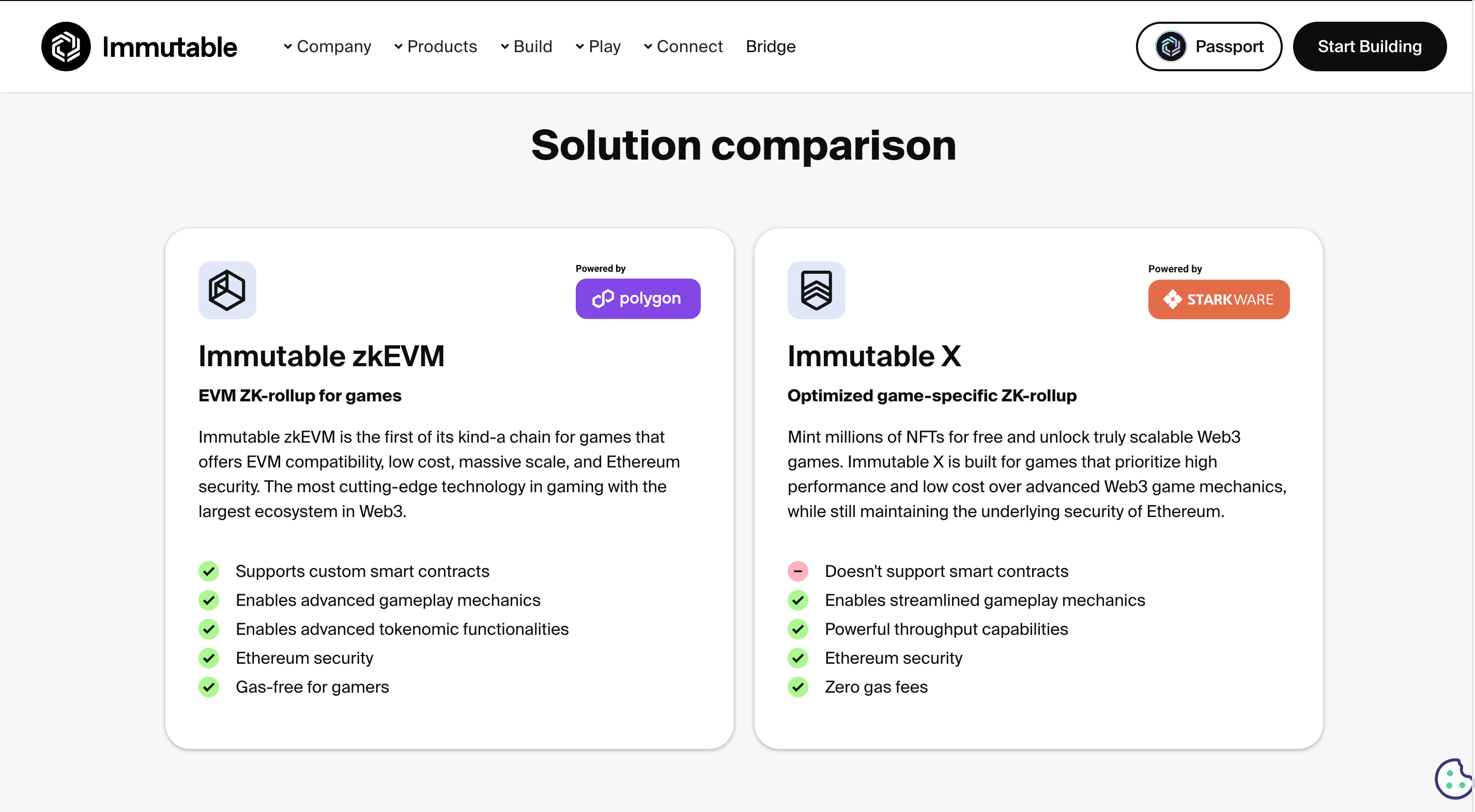This screenshot has height=812, width=1475.
Task: Click the polygon badge
Action: (638, 299)
